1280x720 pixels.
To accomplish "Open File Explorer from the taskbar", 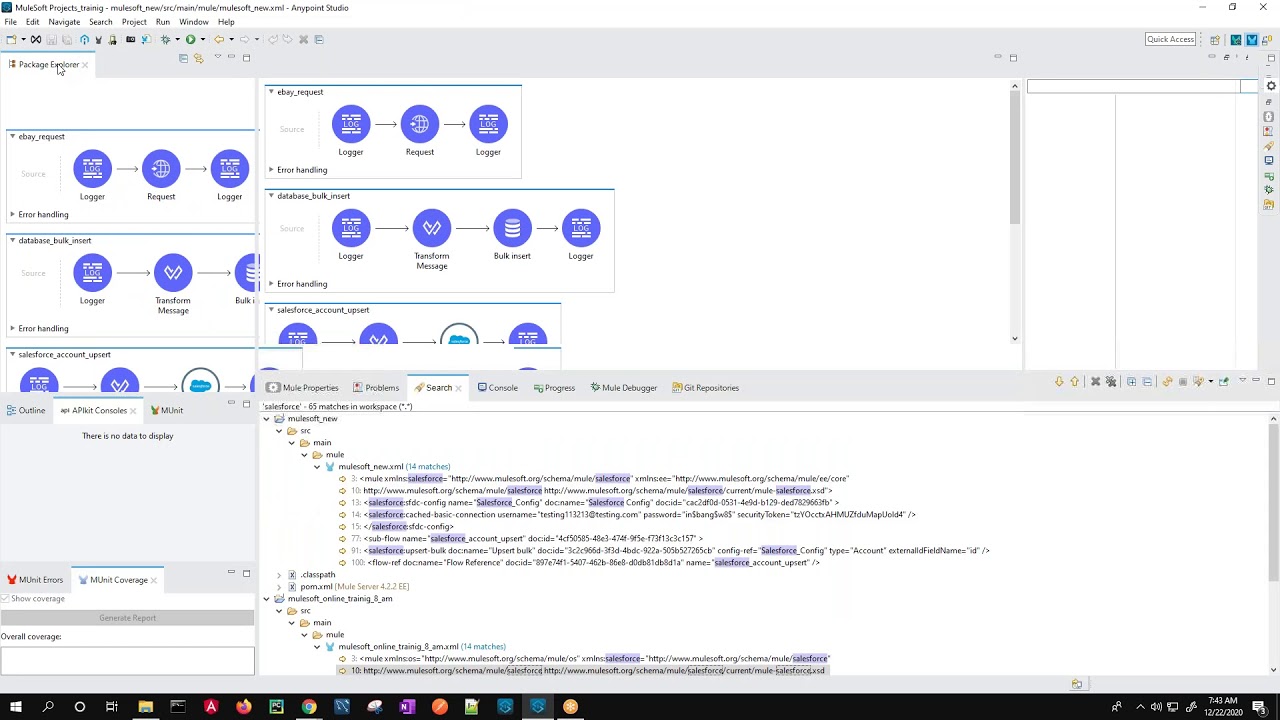I will click(x=145, y=707).
